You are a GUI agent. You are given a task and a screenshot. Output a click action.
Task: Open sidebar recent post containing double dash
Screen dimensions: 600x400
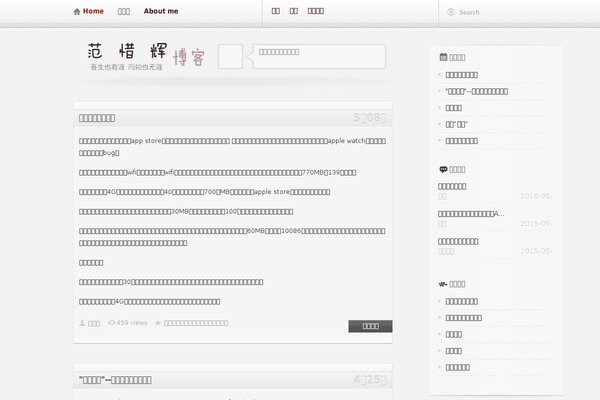pos(476,91)
